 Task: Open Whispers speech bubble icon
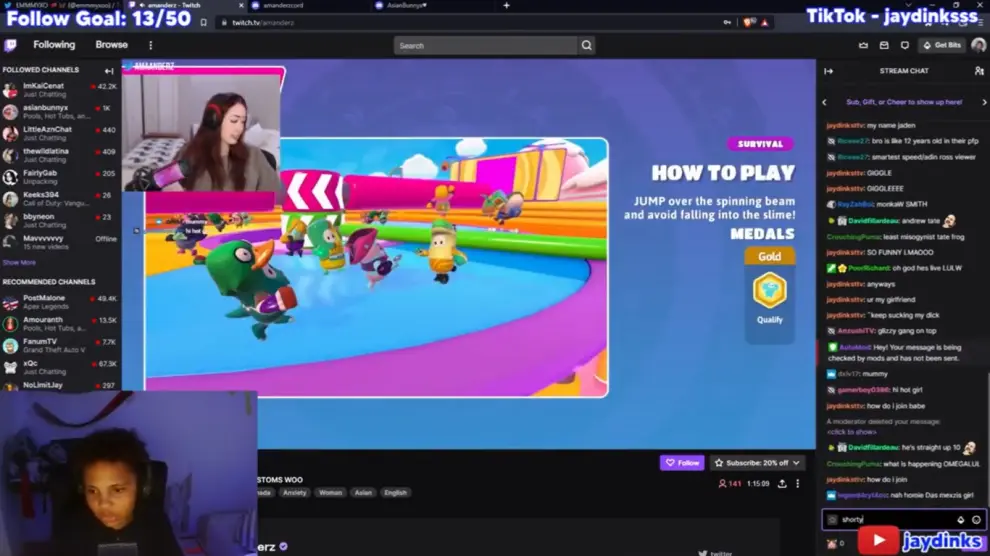[x=905, y=45]
